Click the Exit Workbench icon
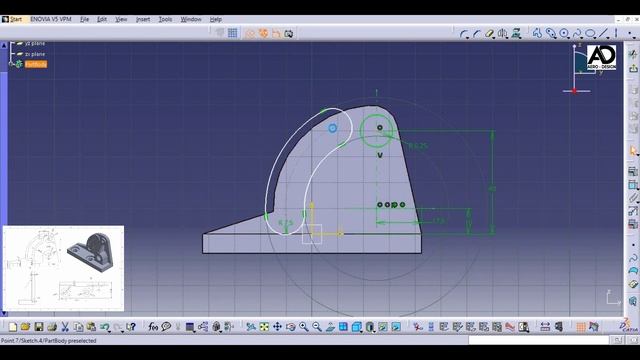Viewport: 640px width, 360px height. [633, 68]
